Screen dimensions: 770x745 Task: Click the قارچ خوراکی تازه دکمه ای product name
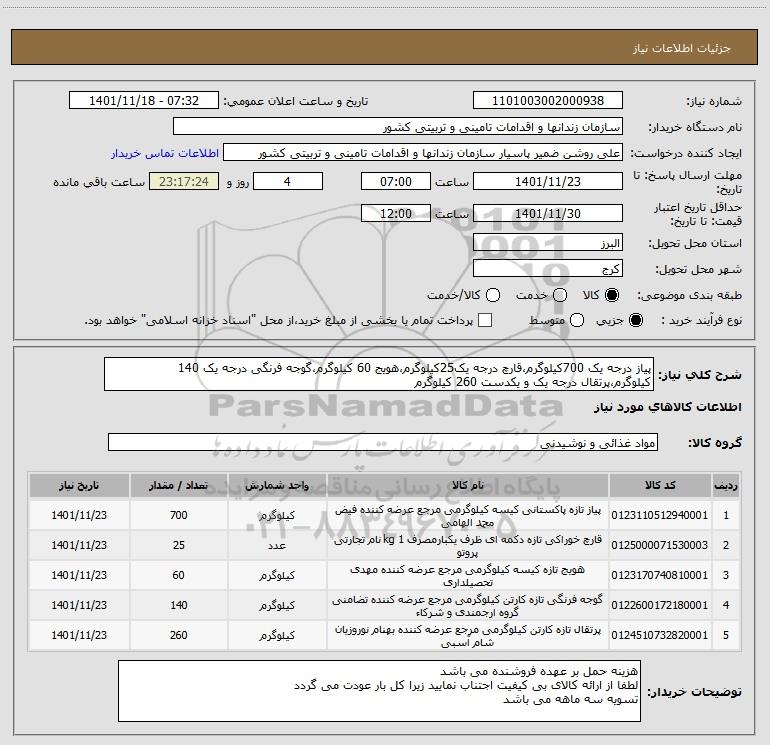coord(468,546)
